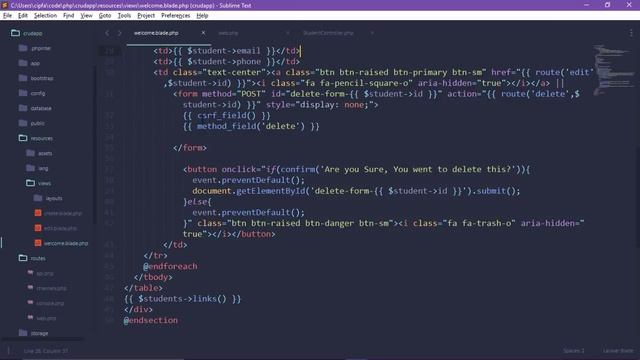This screenshot has width=640, height=360.
Task: Click the welcome.blade.php file icon
Action: 38,243
